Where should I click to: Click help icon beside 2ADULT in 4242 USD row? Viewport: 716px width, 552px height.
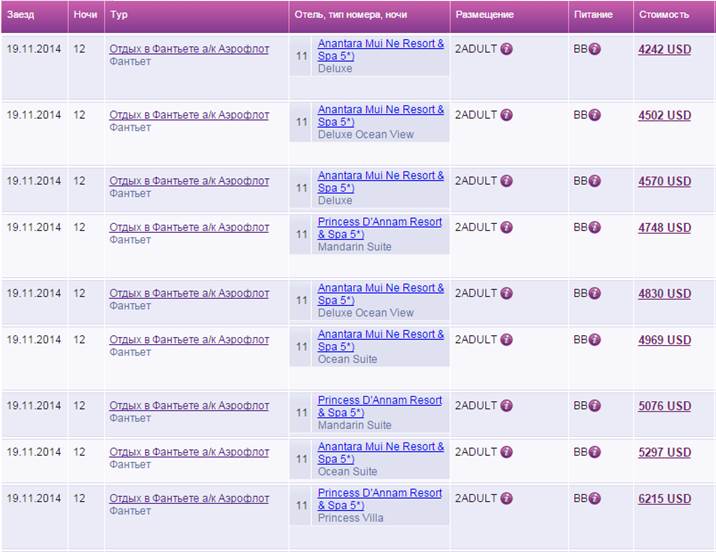click(x=506, y=49)
